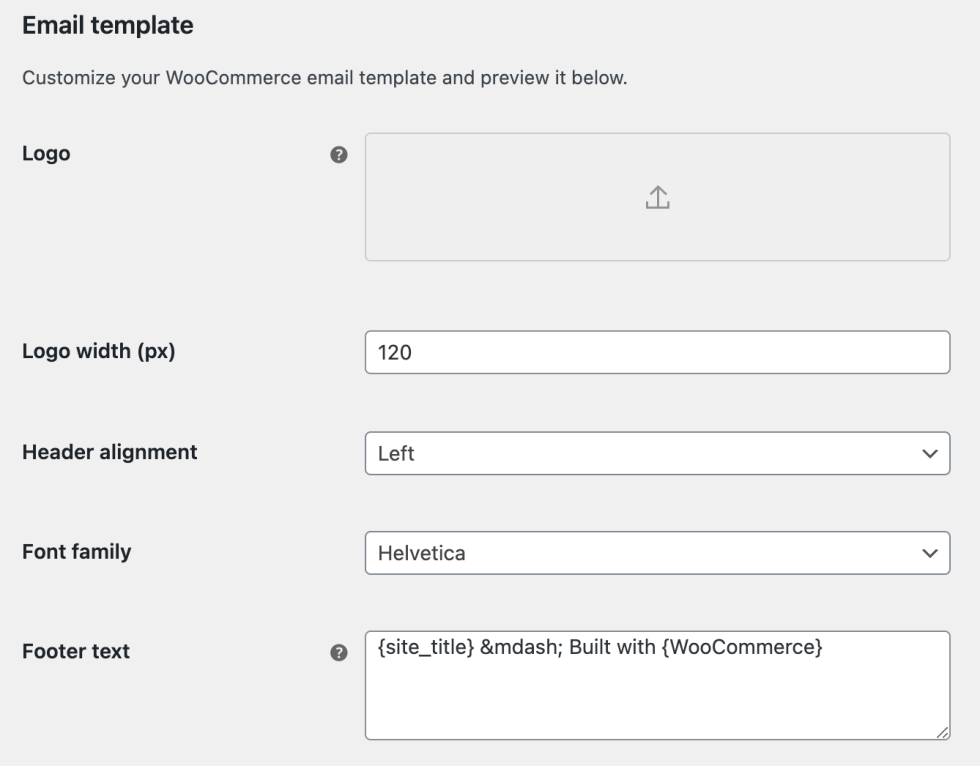Click the upload arrow icon for Logo
The height and width of the screenshot is (766, 980).
[657, 198]
